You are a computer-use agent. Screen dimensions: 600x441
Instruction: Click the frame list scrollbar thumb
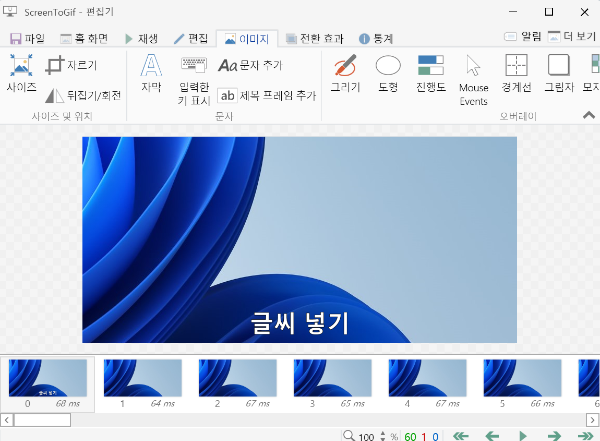click(x=42, y=420)
